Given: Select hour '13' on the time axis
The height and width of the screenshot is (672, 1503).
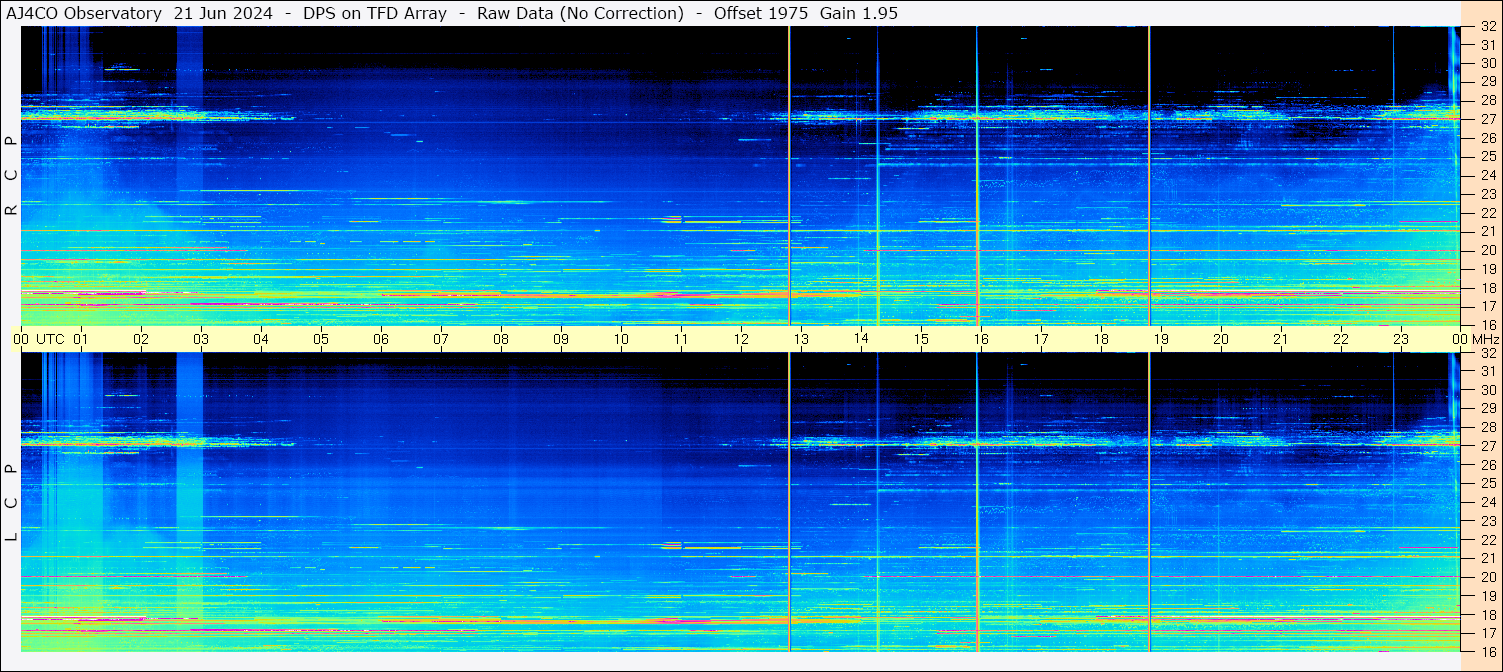Looking at the screenshot, I should click(x=801, y=339).
